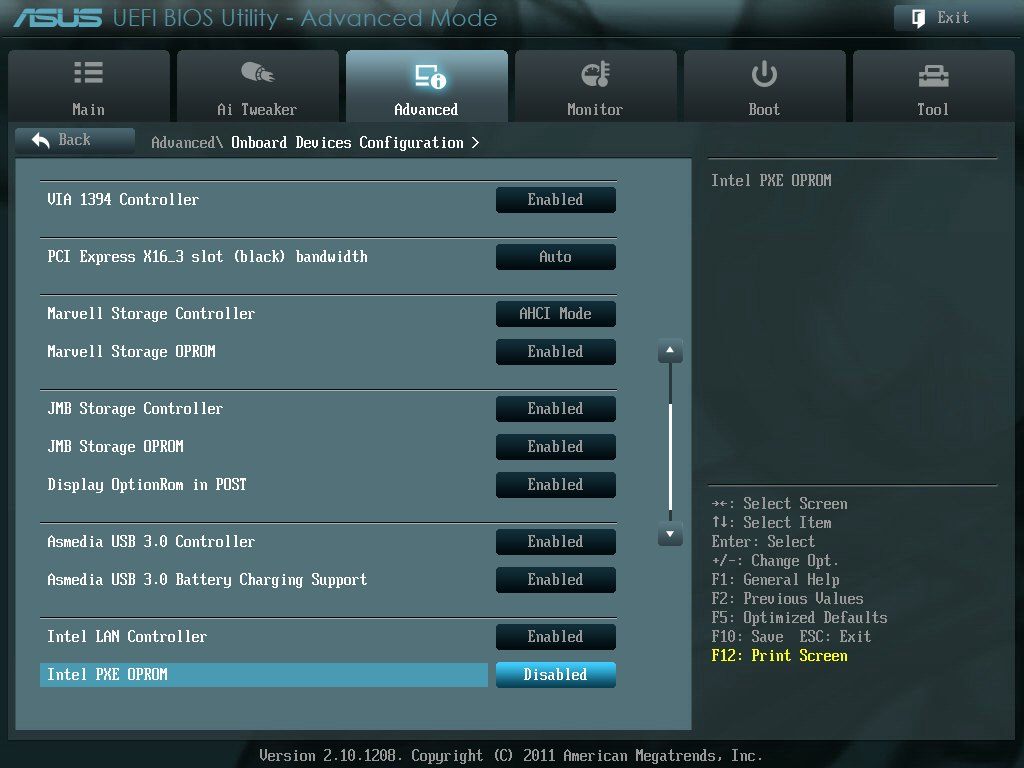Change VIA 1394 Controller Enabled value

pyautogui.click(x=556, y=200)
